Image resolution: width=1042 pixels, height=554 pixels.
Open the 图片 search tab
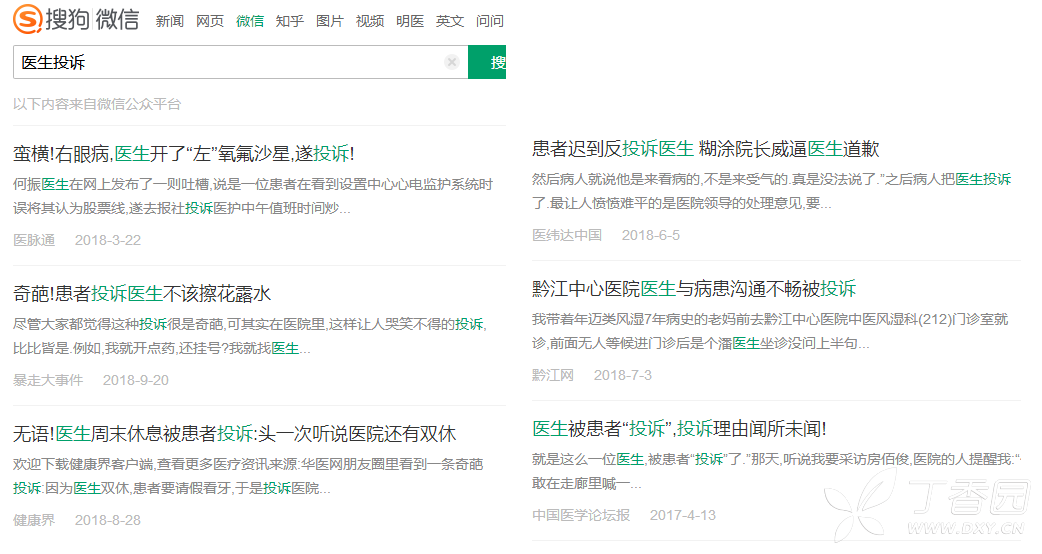point(330,21)
